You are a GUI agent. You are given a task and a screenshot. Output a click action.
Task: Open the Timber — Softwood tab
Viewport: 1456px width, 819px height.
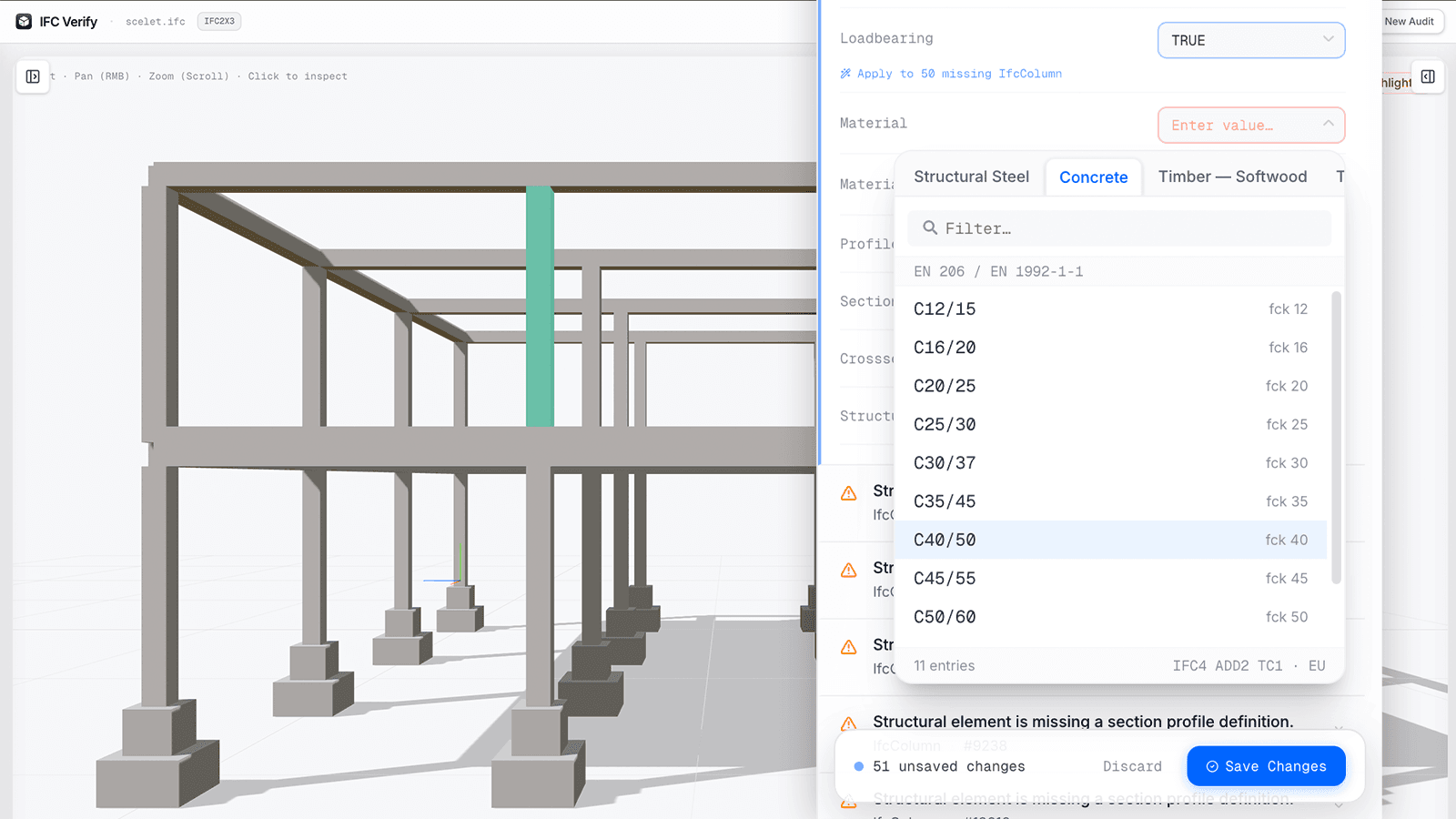(x=1232, y=177)
